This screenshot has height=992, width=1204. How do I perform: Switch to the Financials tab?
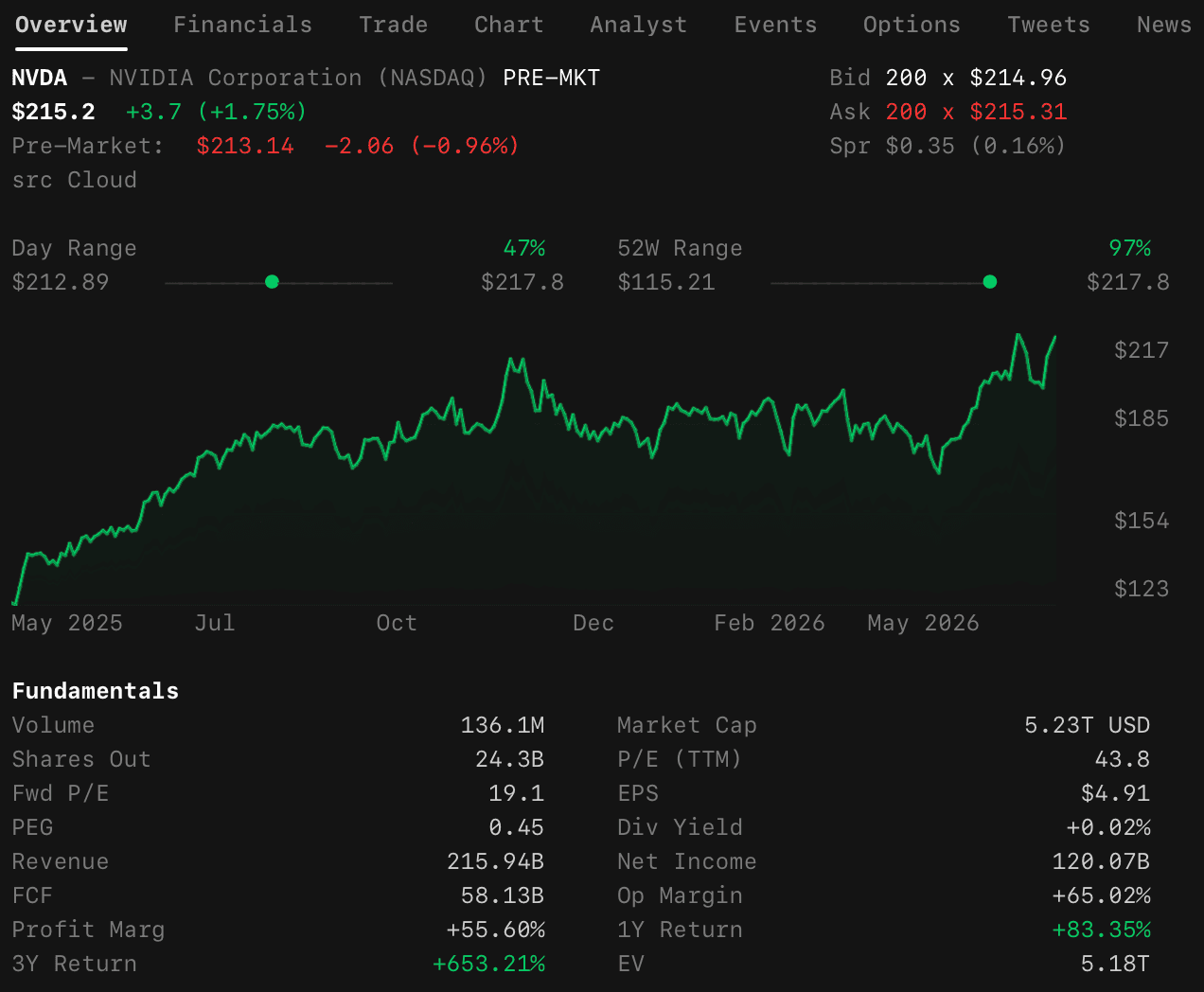[x=242, y=25]
